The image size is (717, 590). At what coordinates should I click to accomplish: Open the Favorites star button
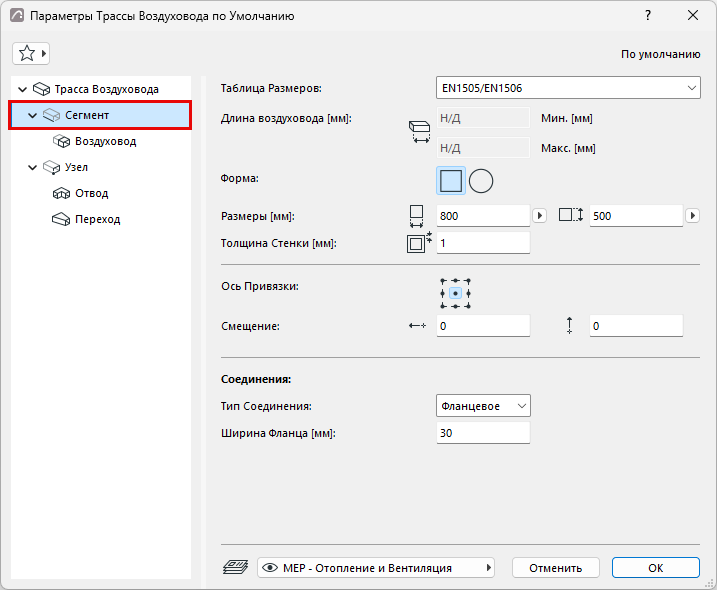(31, 54)
